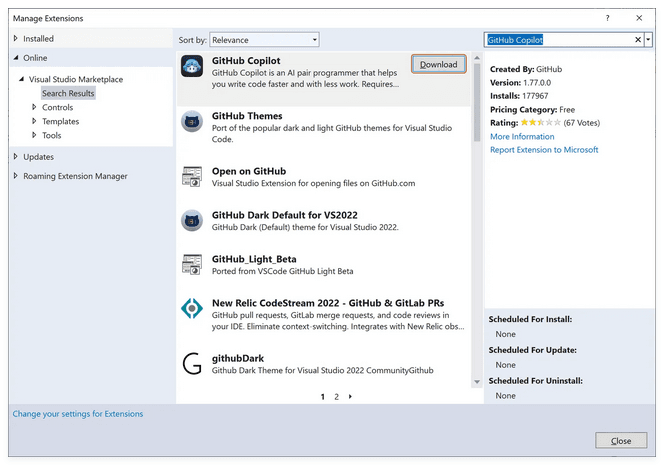Expand the Roaming Extension Manager arrow
Screen dimensions: 664x466
[x=16, y=175]
